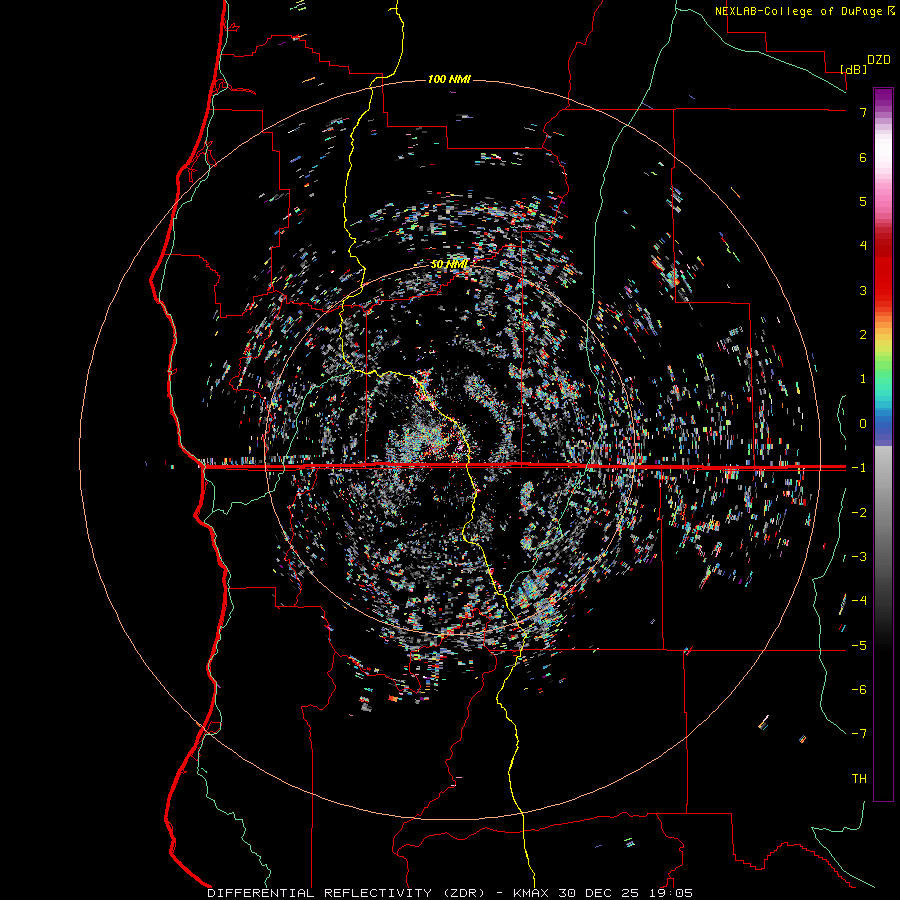Click the -6 value on color scale
Viewport: 900px width, 900px height.
pyautogui.click(x=859, y=690)
